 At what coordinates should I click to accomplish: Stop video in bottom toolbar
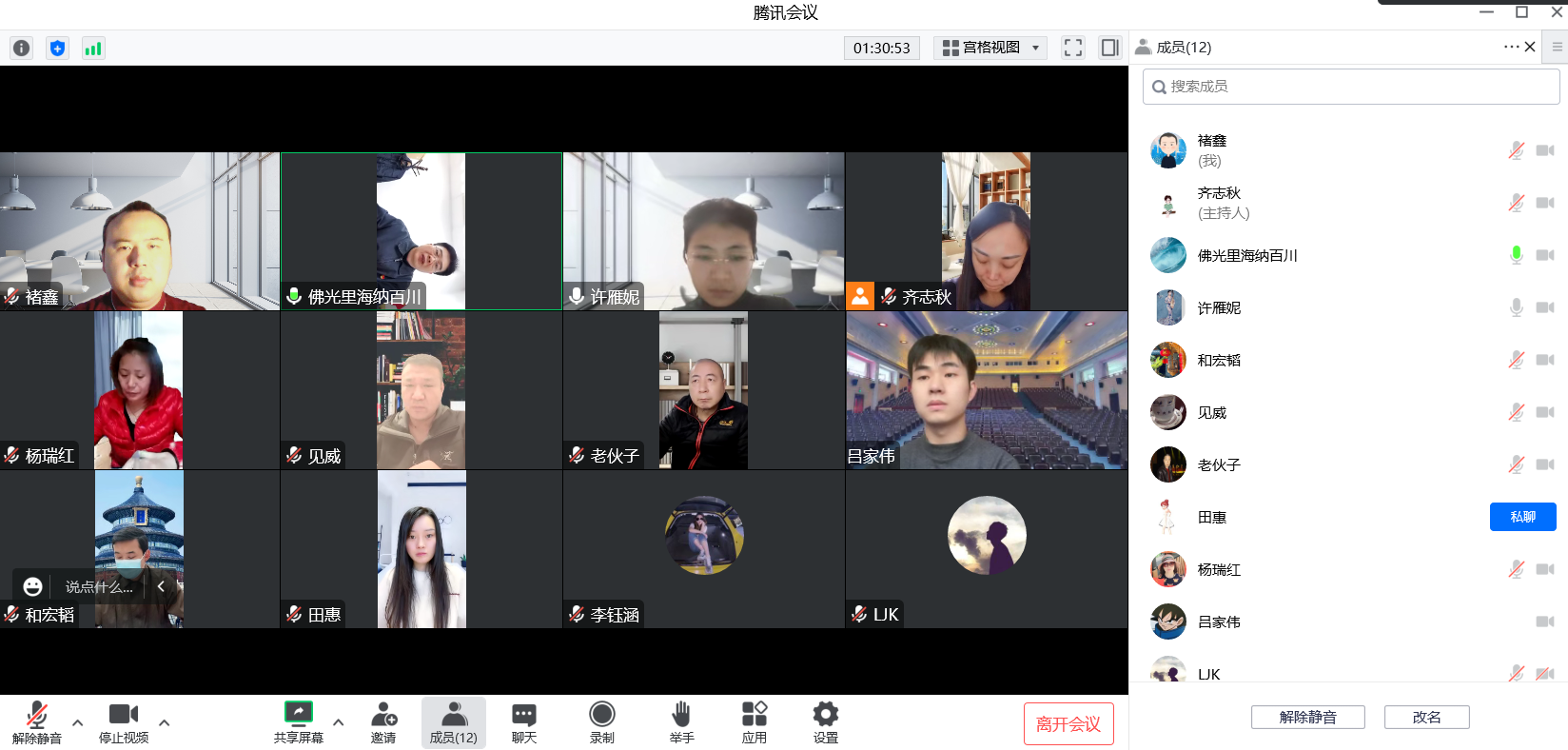click(x=124, y=722)
